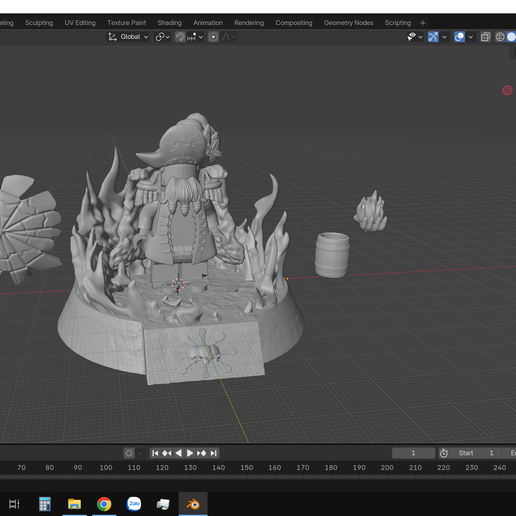Image resolution: width=516 pixels, height=516 pixels.
Task: Select solid viewport shading
Action: click(511, 37)
